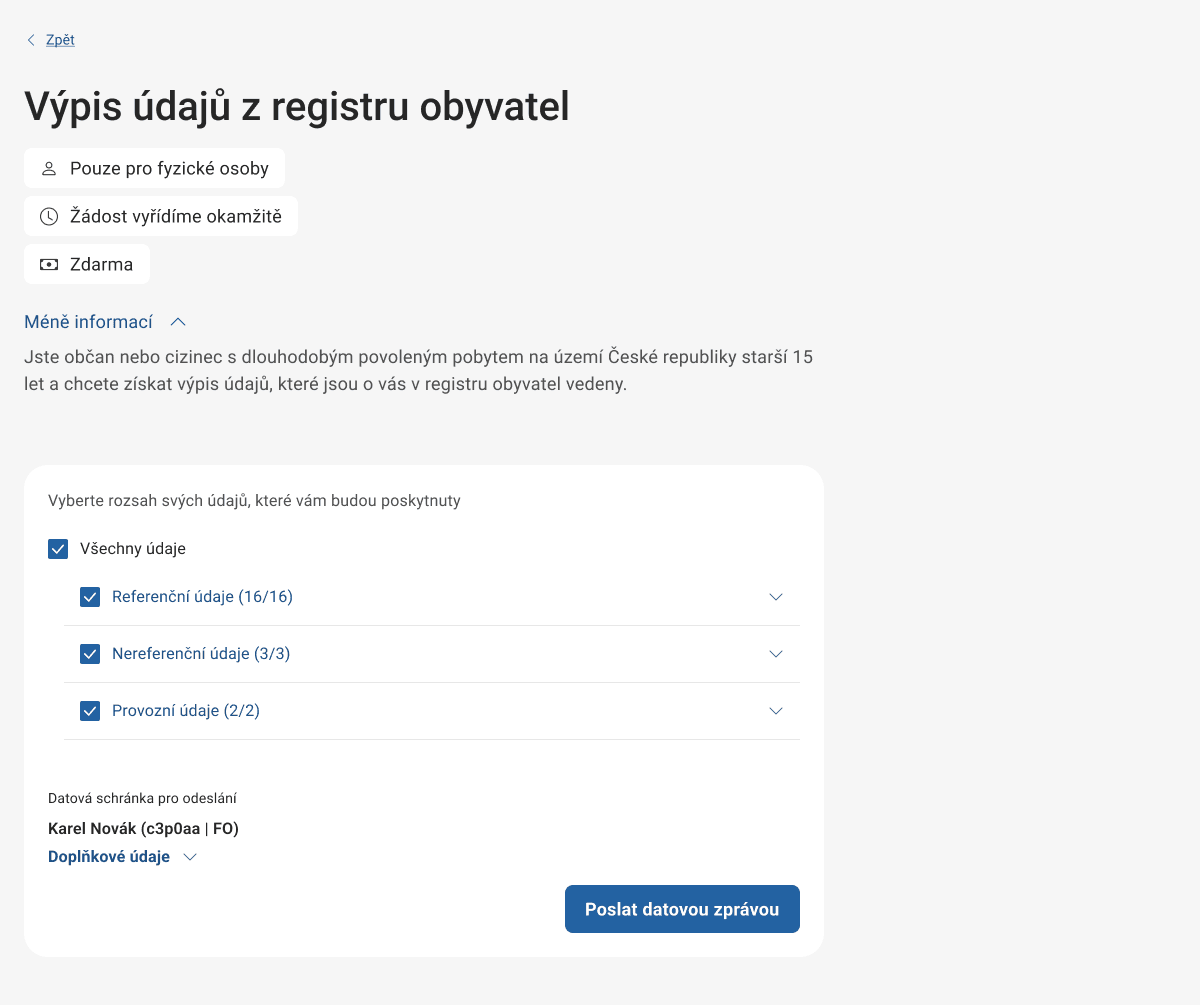Select the Karel Novák datová schránka entry

[144, 828]
